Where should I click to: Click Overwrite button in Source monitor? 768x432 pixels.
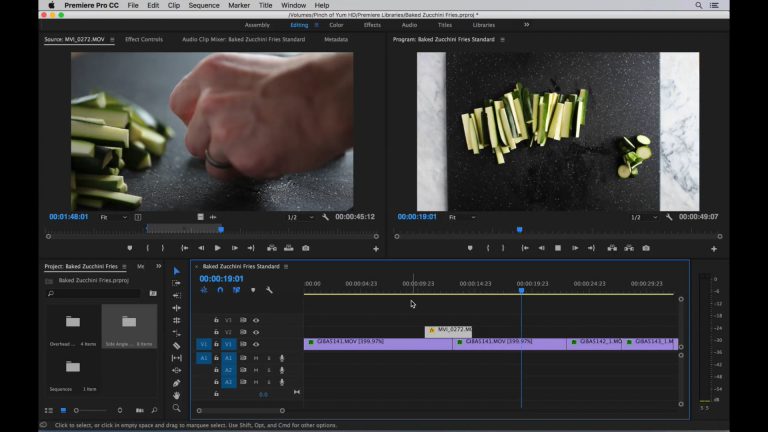(x=288, y=248)
